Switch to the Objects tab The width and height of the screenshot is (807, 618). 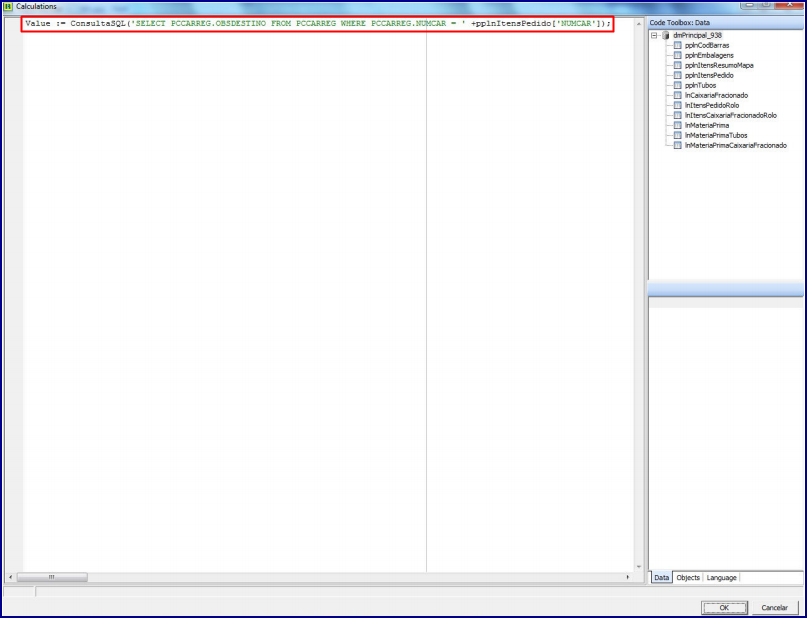click(x=688, y=577)
